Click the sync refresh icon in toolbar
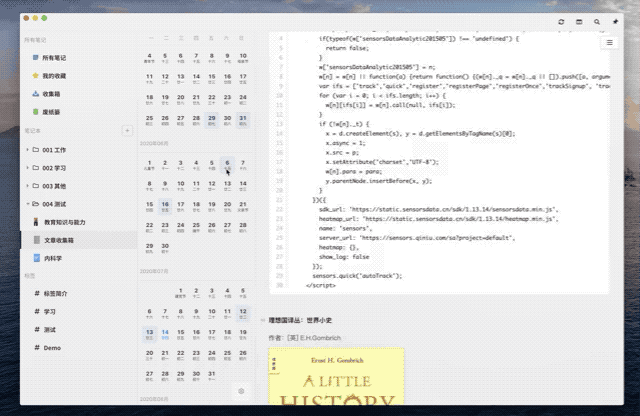Image resolution: width=640 pixels, height=416 pixels. click(x=561, y=22)
